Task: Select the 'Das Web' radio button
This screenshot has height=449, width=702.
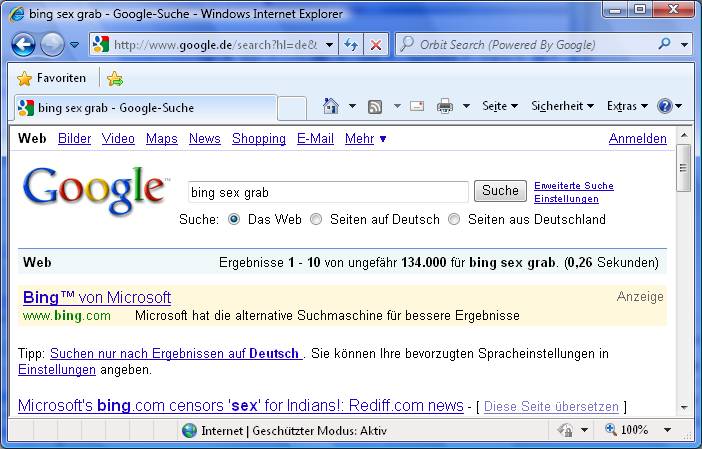Action: (234, 219)
